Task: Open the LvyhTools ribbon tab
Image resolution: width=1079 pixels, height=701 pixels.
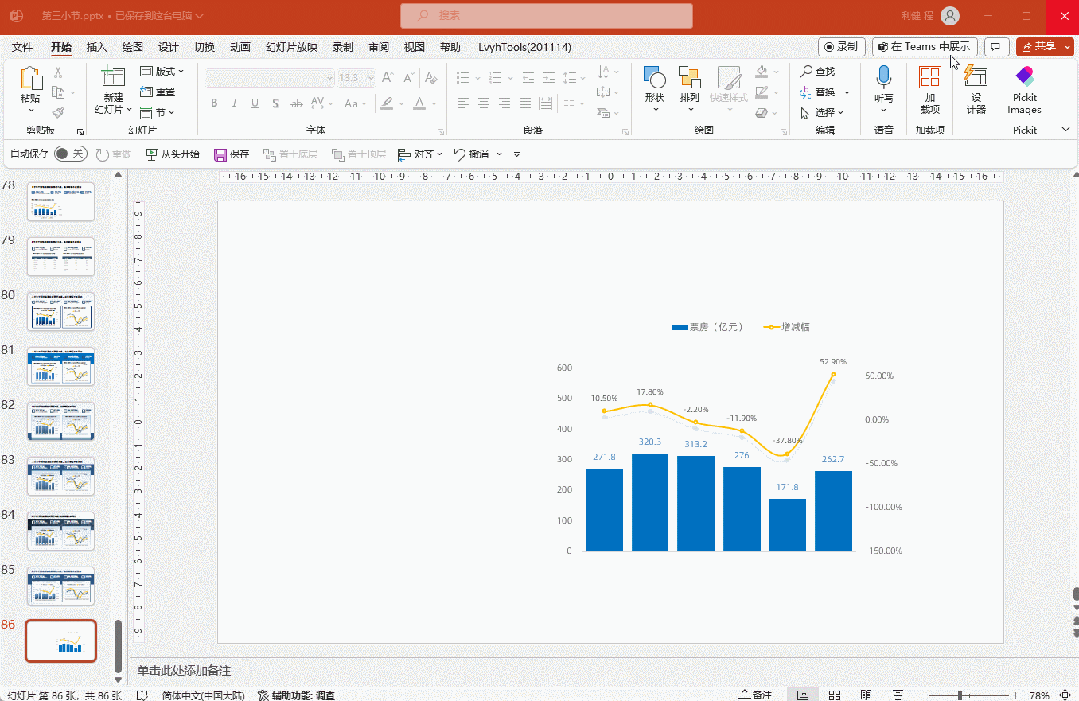Action: click(x=524, y=47)
